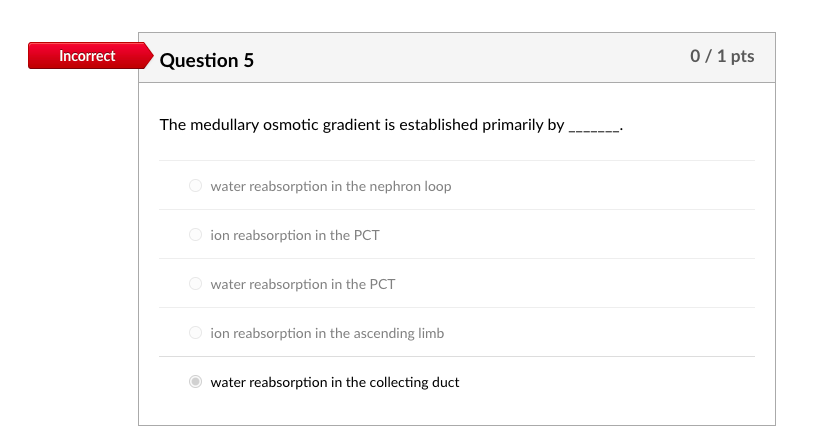Select the 'ion reabsorption in the ascending limb' radio button

(x=195, y=333)
